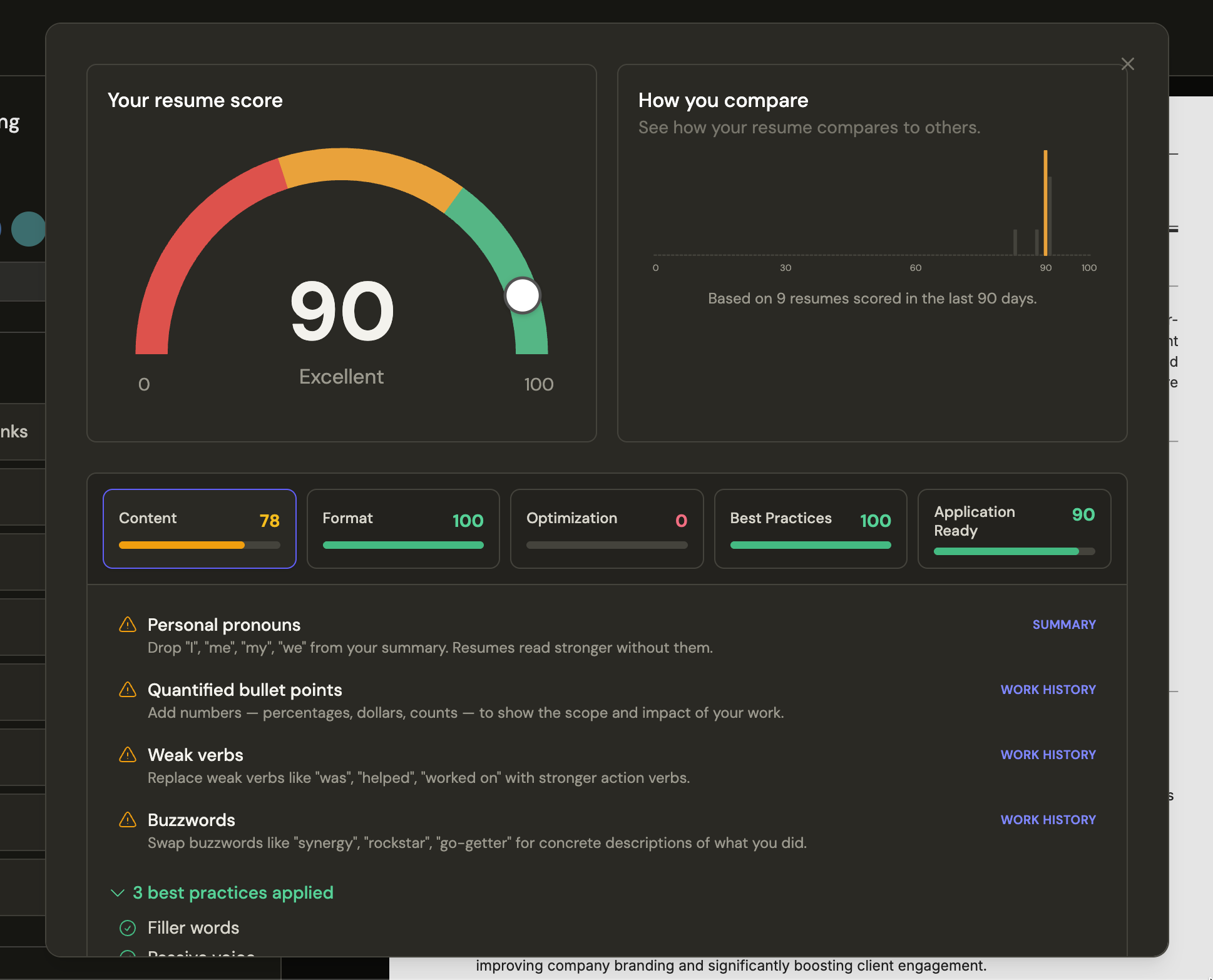Click the 'Your resume score' heading

195,100
